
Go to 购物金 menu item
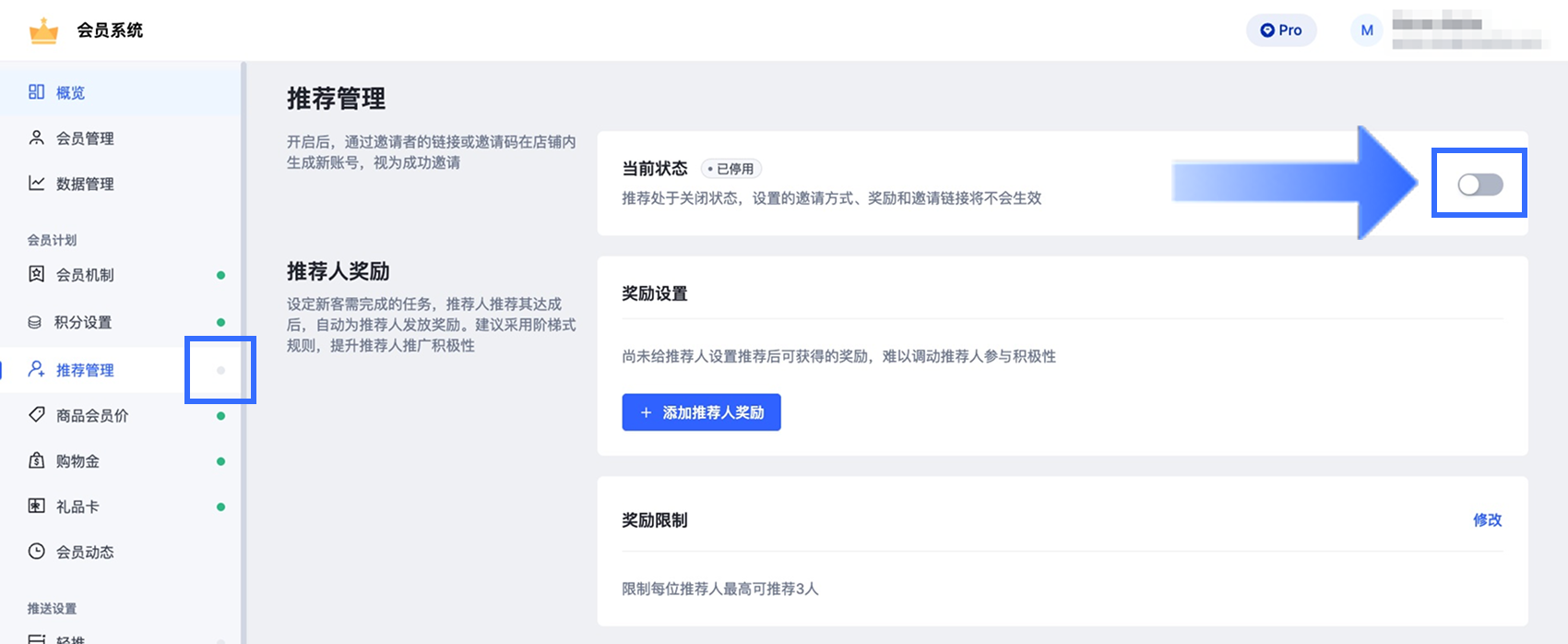[120, 461]
